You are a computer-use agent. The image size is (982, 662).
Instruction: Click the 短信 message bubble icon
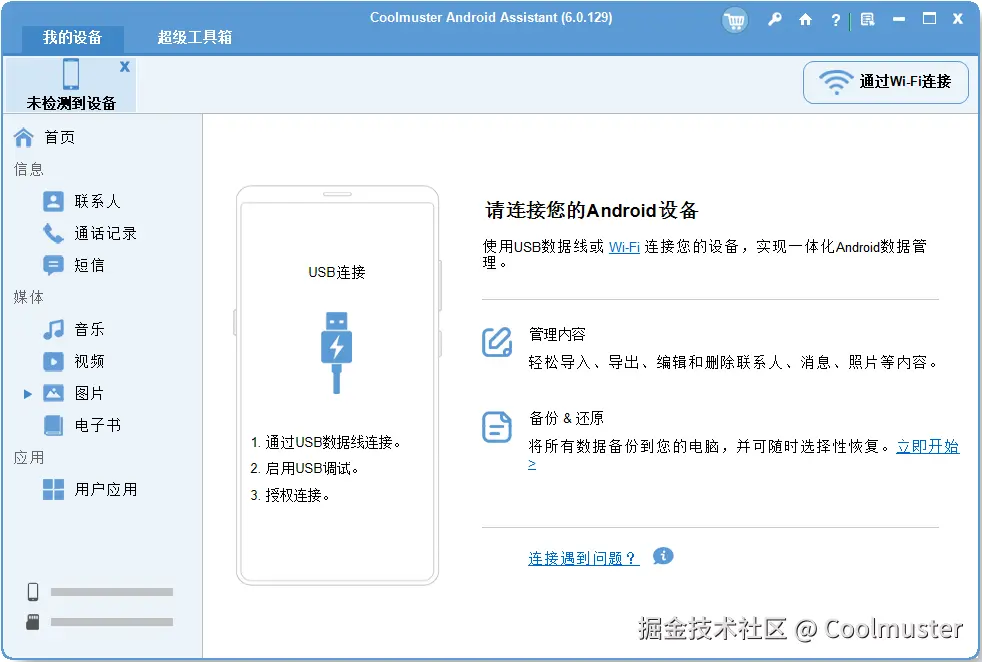pyautogui.click(x=53, y=265)
